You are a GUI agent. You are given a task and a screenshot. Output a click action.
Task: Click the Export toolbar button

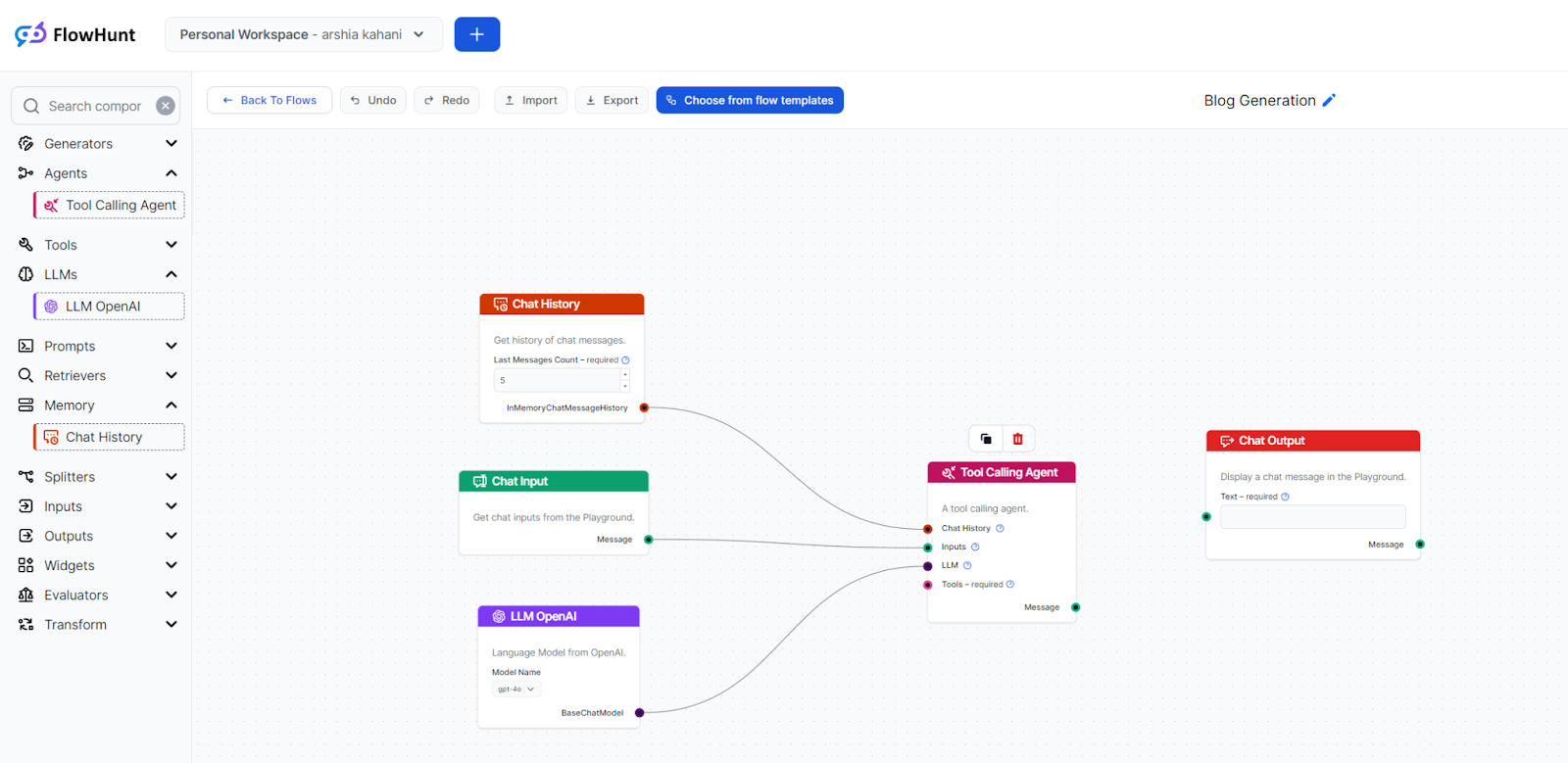coord(612,100)
